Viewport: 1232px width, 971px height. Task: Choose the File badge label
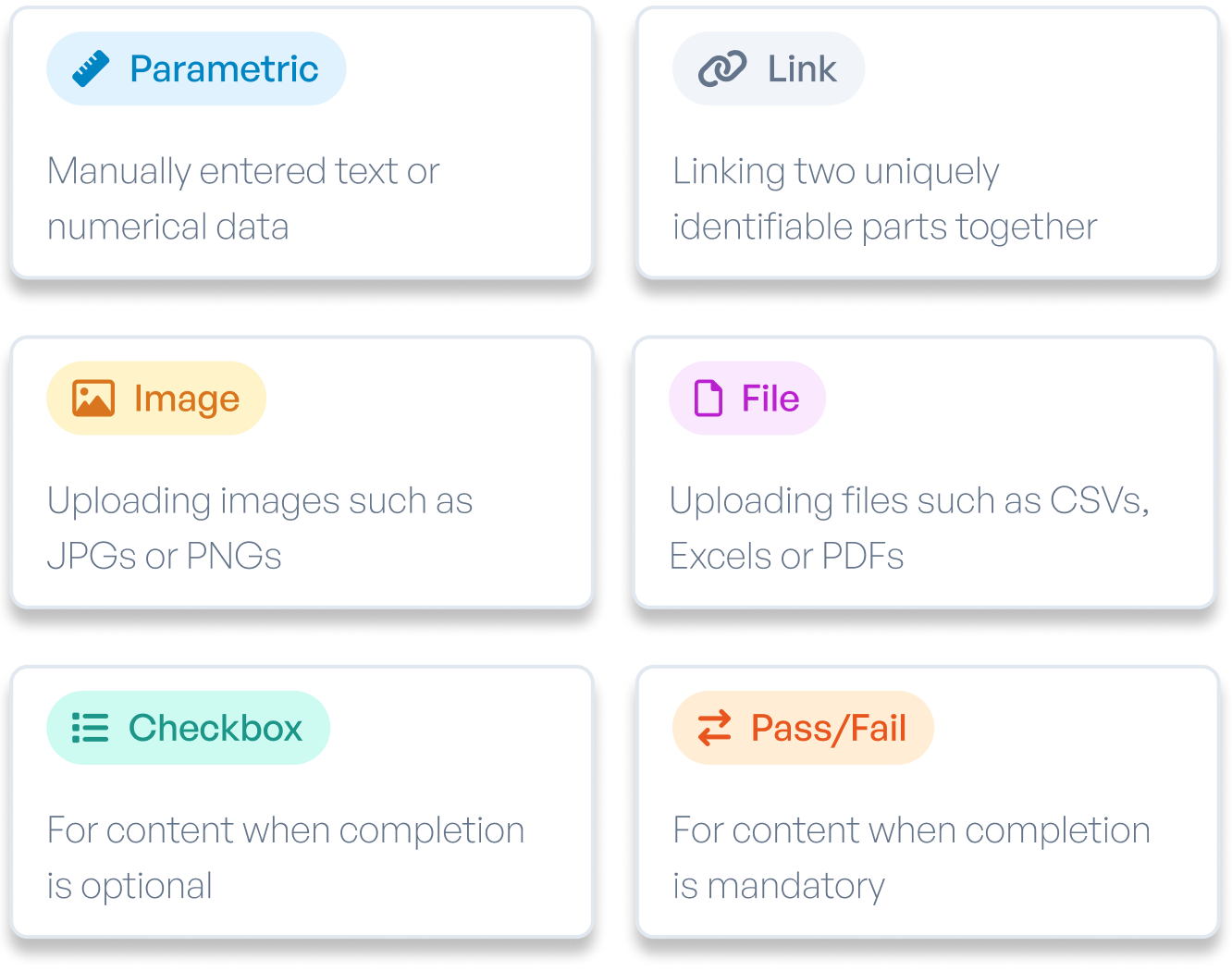[770, 399]
